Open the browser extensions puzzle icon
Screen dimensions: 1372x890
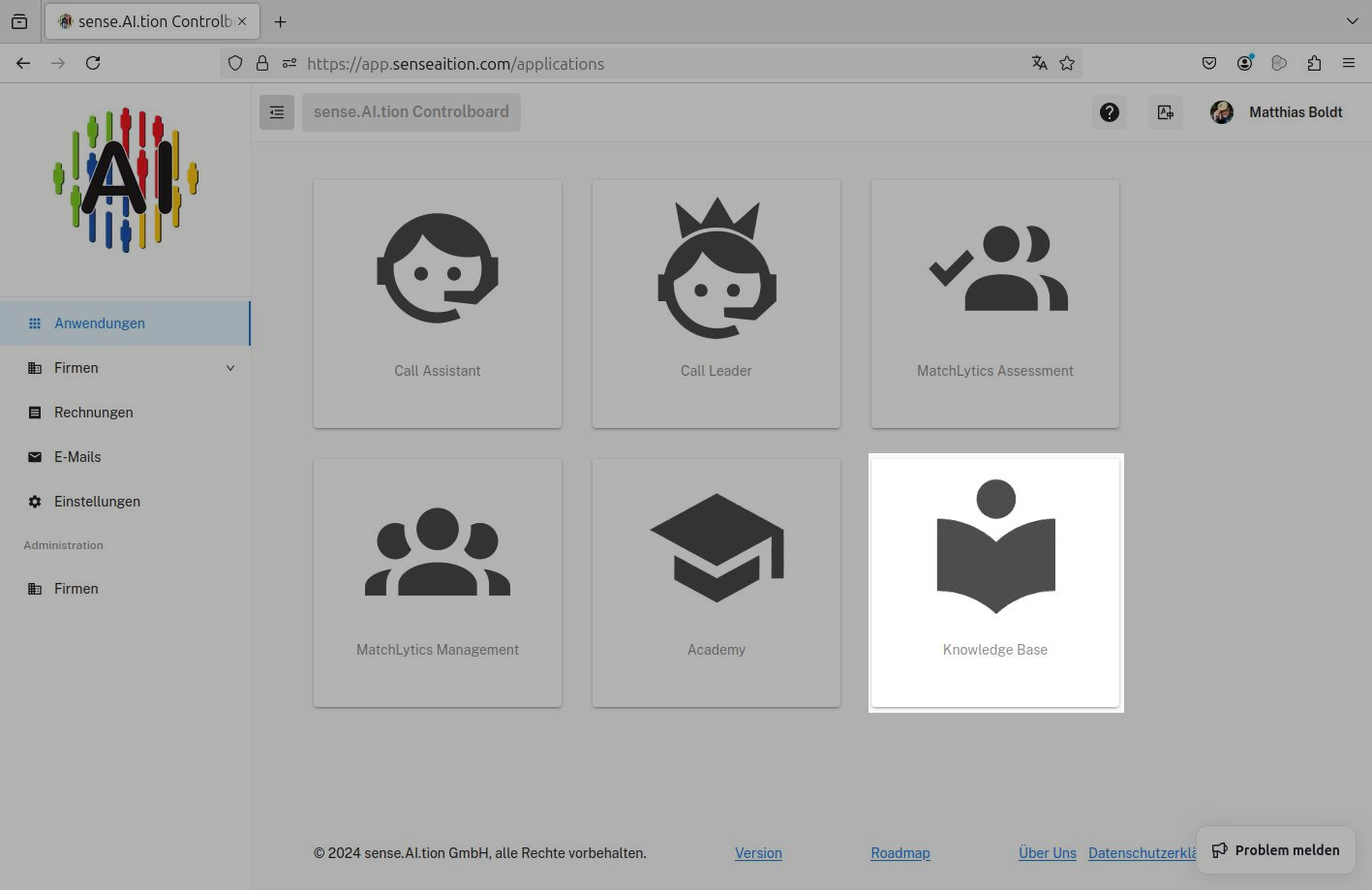tap(1314, 63)
